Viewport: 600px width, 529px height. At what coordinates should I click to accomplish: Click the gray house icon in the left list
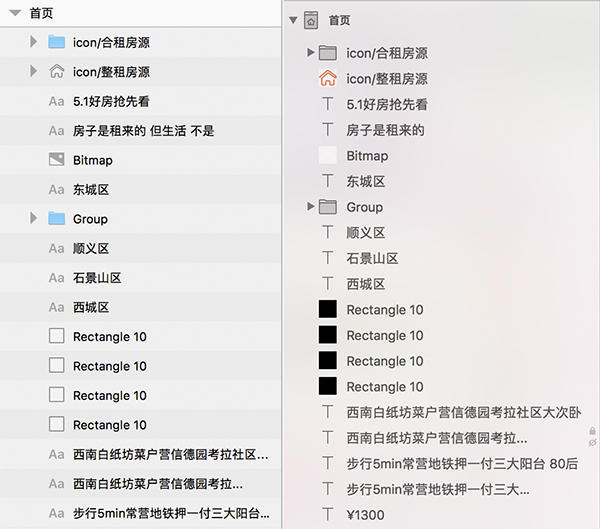(x=57, y=72)
